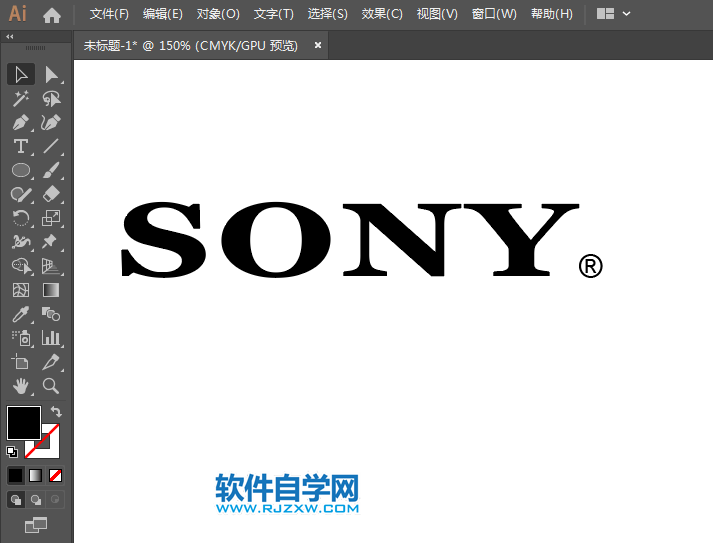Image resolution: width=713 pixels, height=543 pixels.
Task: Select the Eyedropper tool
Action: click(x=21, y=314)
